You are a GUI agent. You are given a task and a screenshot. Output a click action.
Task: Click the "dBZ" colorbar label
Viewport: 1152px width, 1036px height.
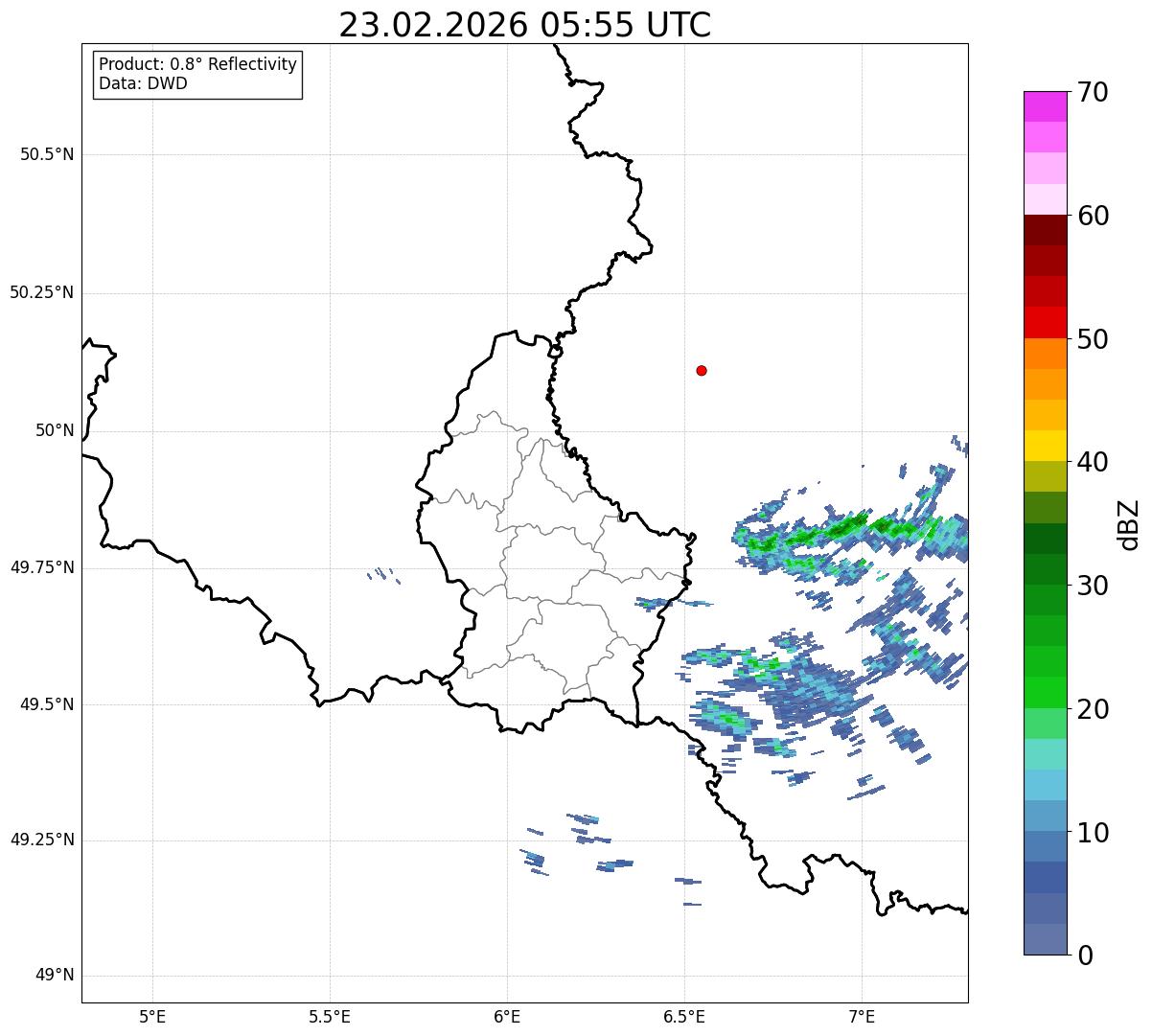1129,523
